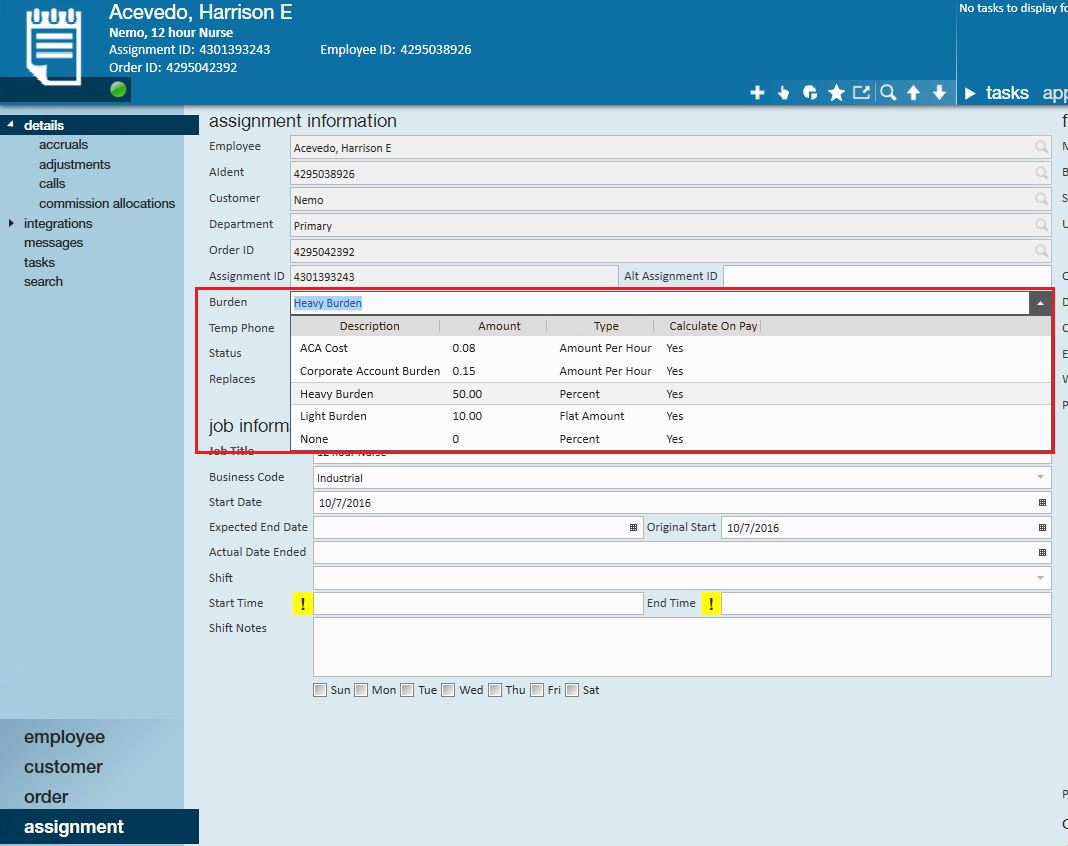
Task: Open the Start Date calendar picker
Action: (1042, 503)
